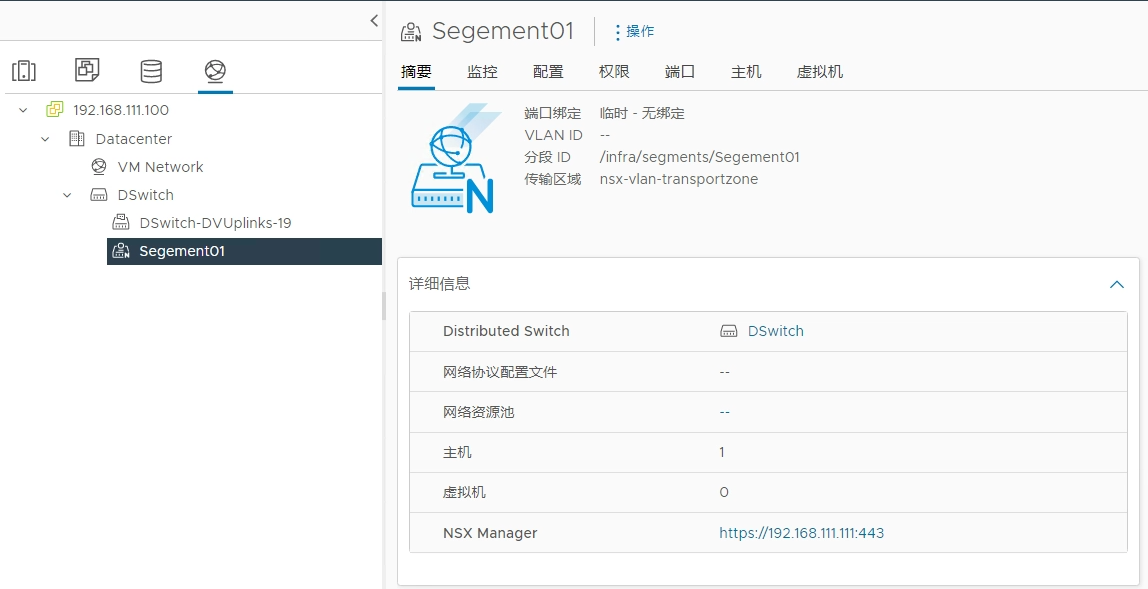Collapse the 详细信息 details panel
Image resolution: width=1148 pixels, height=589 pixels.
tap(1117, 284)
